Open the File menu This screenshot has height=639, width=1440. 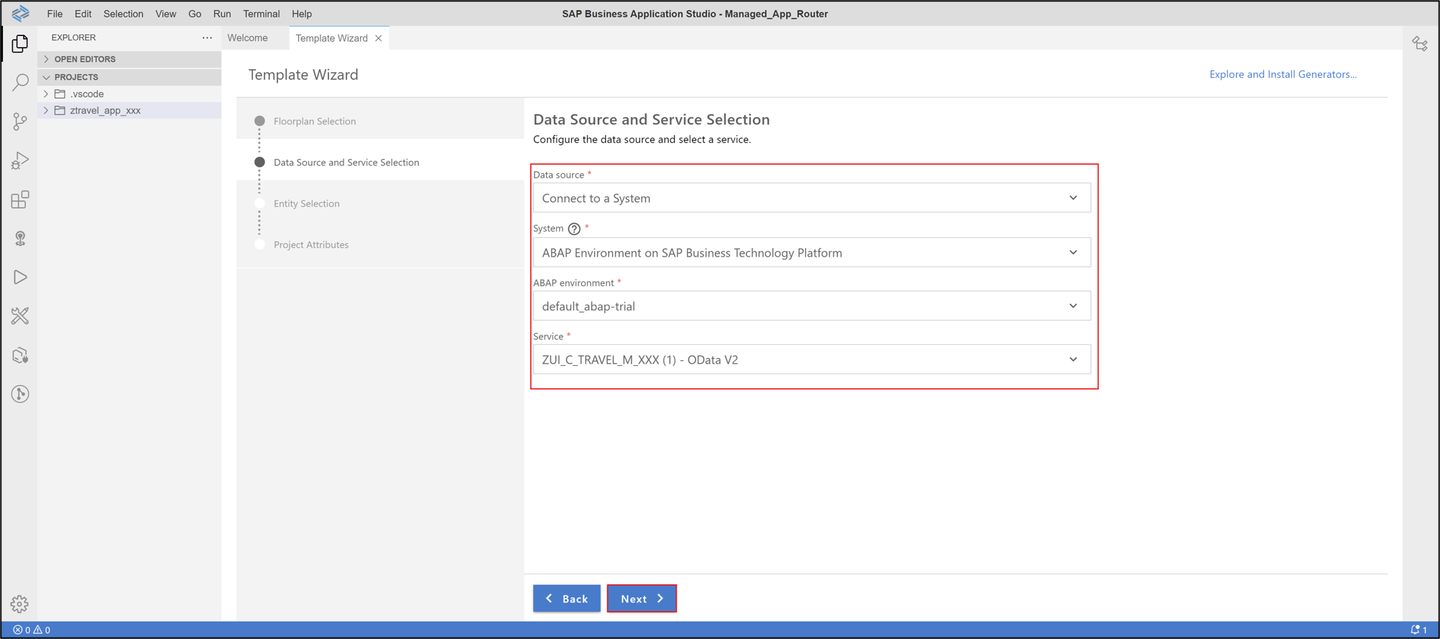point(55,14)
